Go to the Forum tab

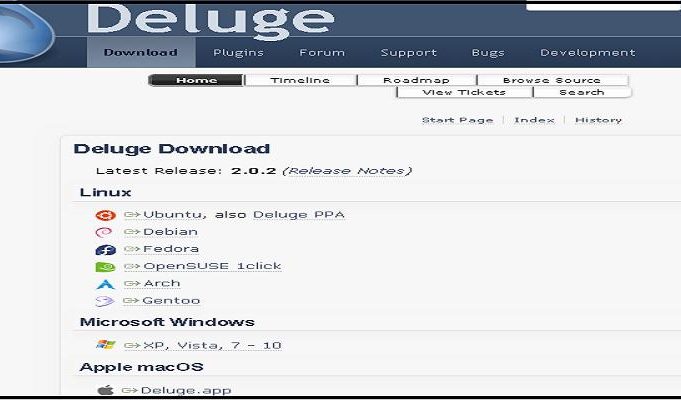(322, 53)
